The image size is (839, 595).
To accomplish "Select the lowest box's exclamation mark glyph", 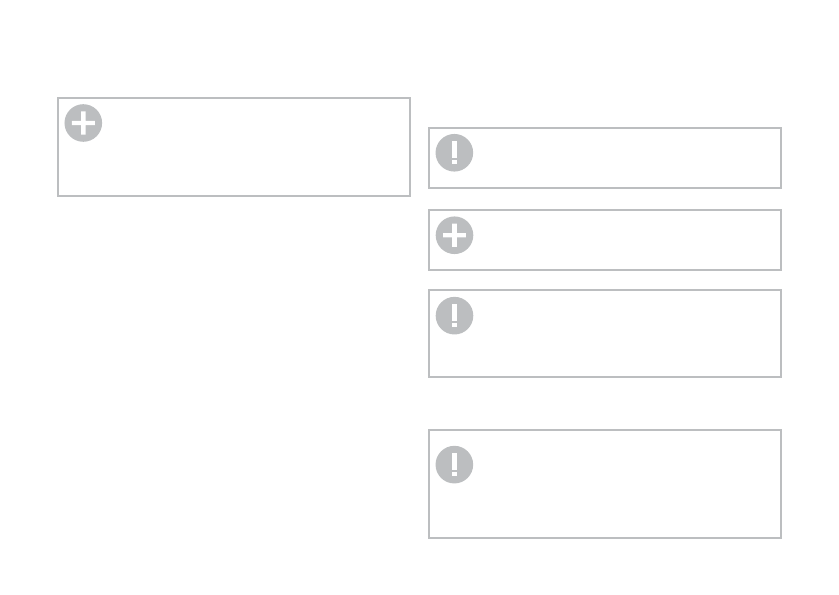I will pyautogui.click(x=454, y=464).
